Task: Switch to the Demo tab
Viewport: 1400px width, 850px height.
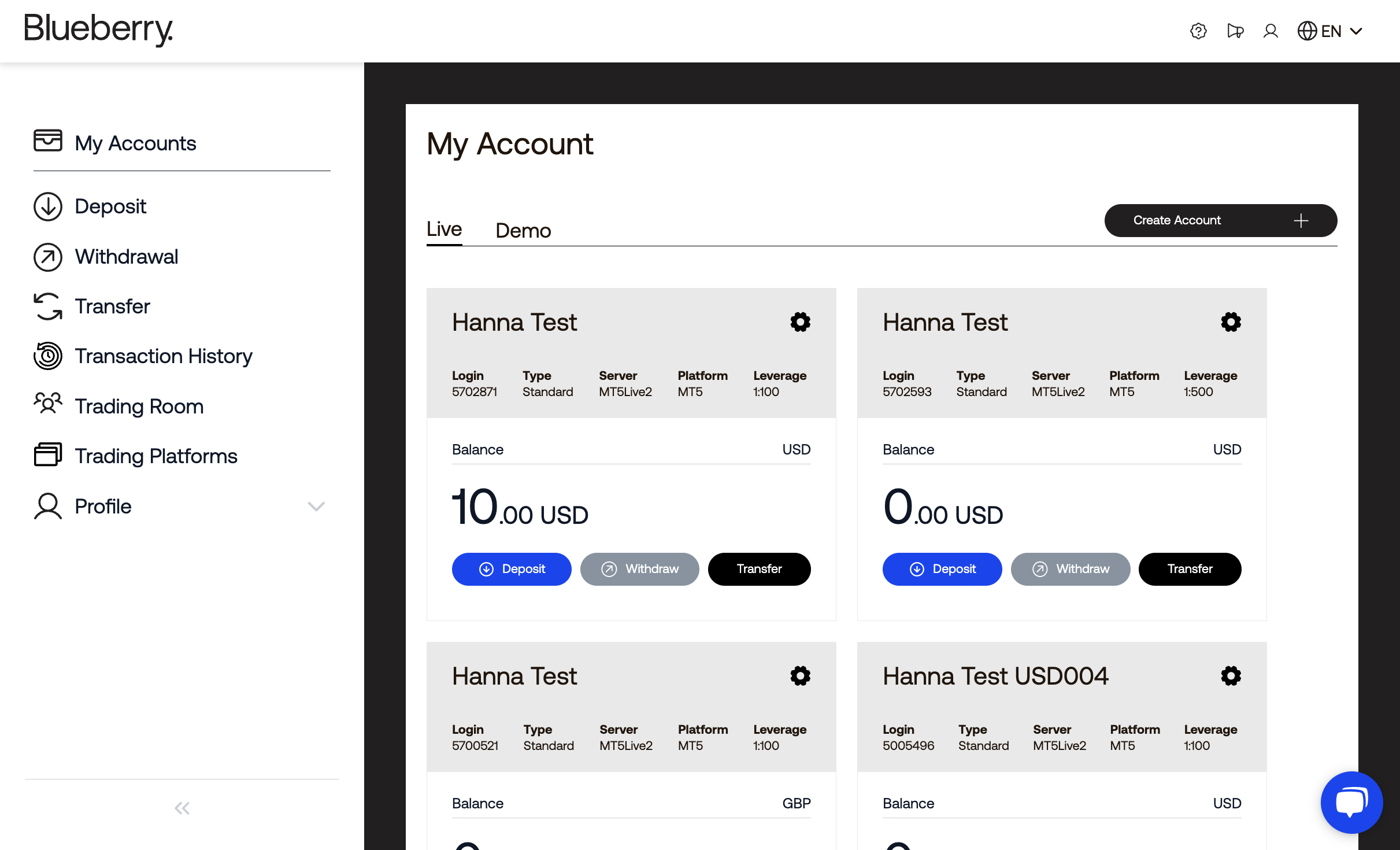Action: pos(523,230)
